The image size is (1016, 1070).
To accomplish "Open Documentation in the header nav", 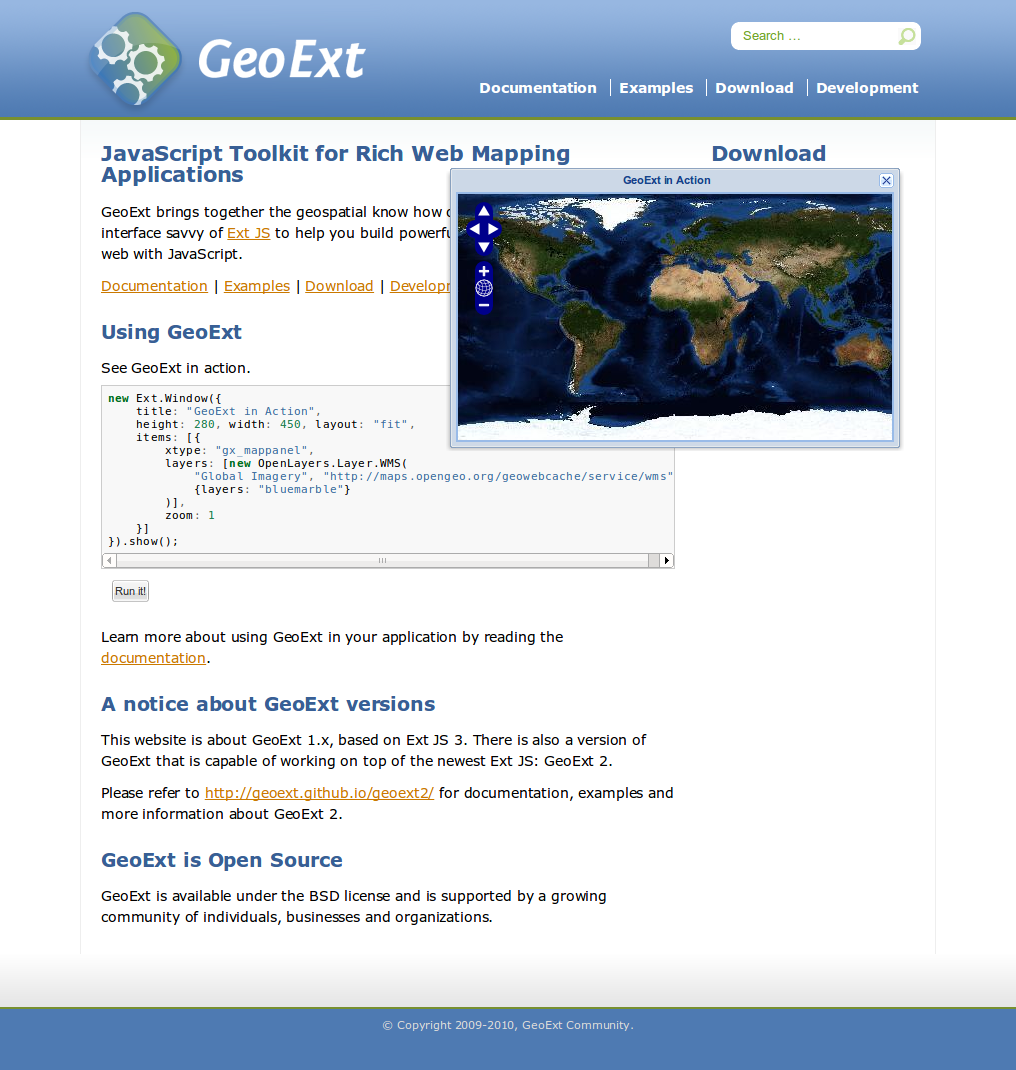I will click(x=538, y=88).
